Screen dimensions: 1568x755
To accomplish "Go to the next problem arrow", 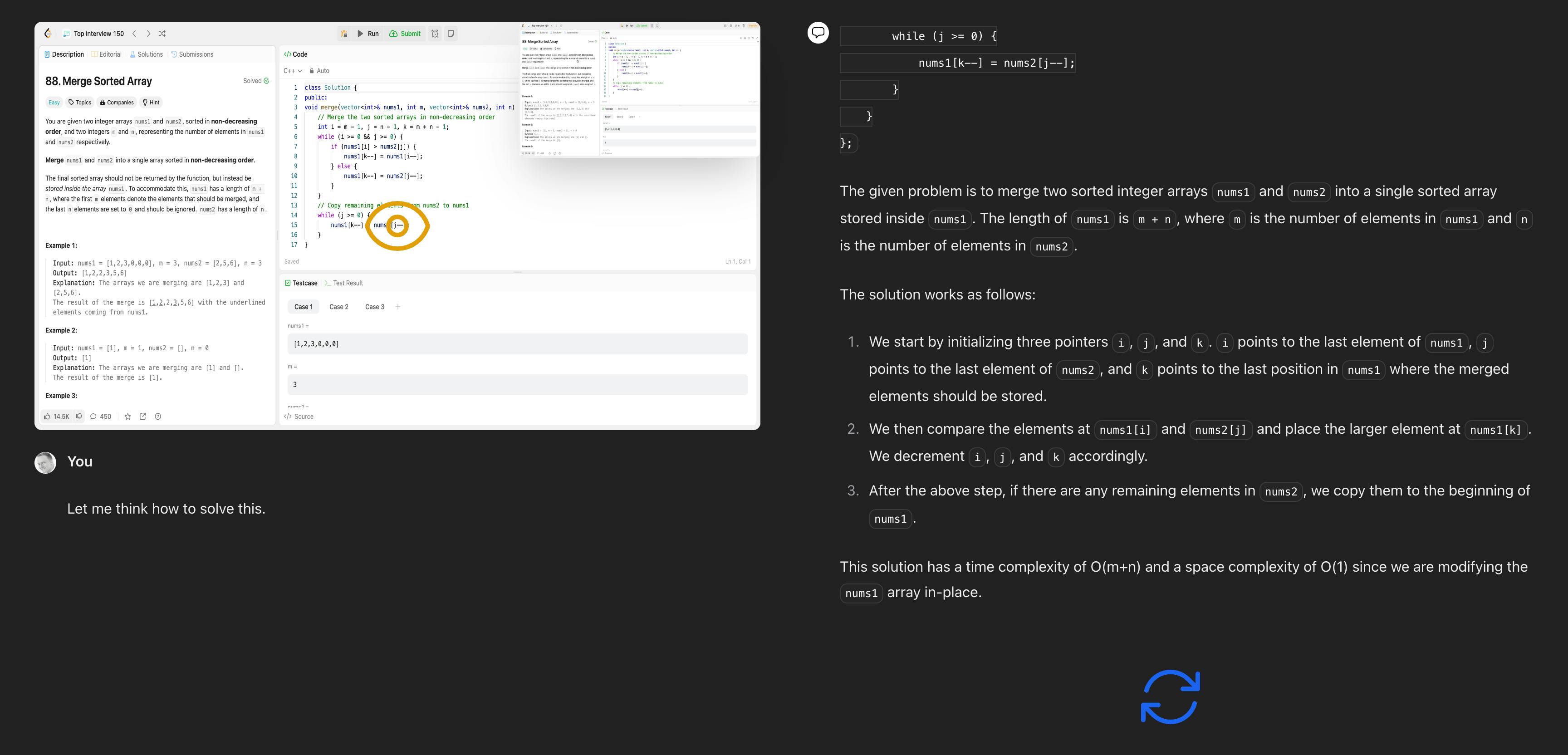I will [148, 34].
